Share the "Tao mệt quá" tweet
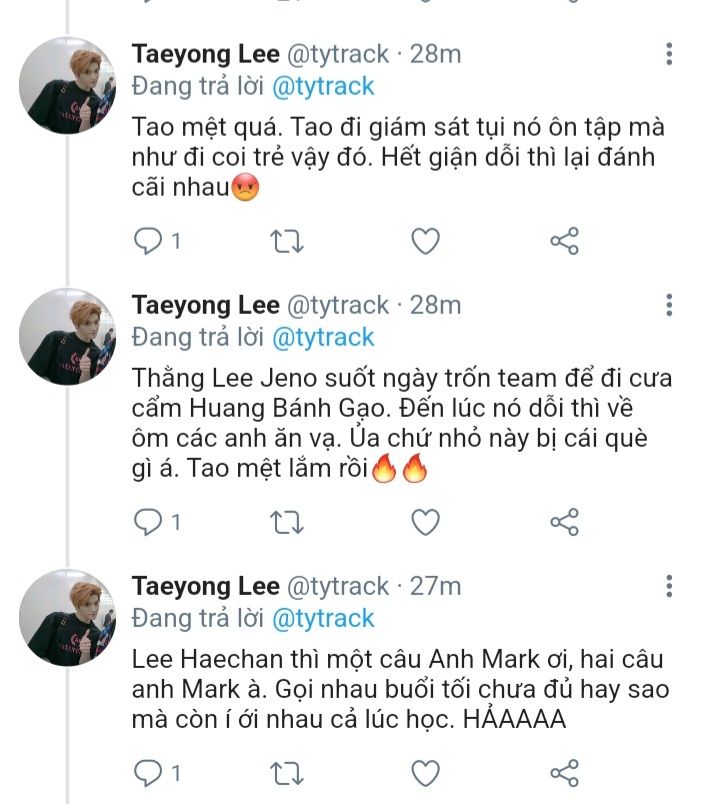 [x=564, y=241]
